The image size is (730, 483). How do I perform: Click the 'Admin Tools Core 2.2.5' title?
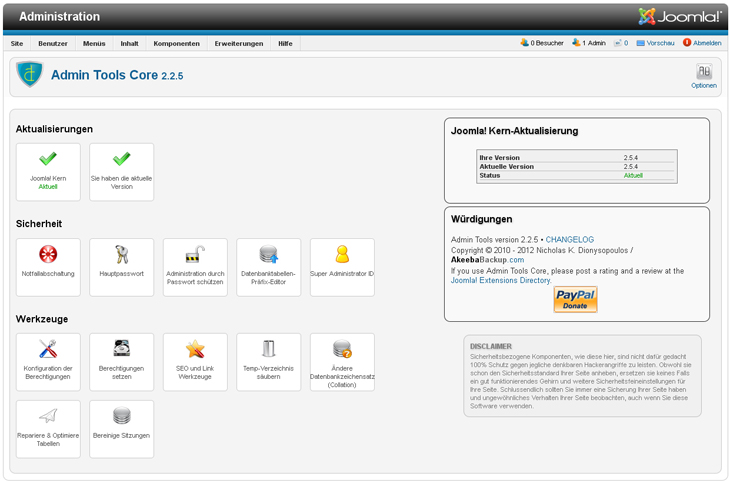pyautogui.click(x=117, y=75)
